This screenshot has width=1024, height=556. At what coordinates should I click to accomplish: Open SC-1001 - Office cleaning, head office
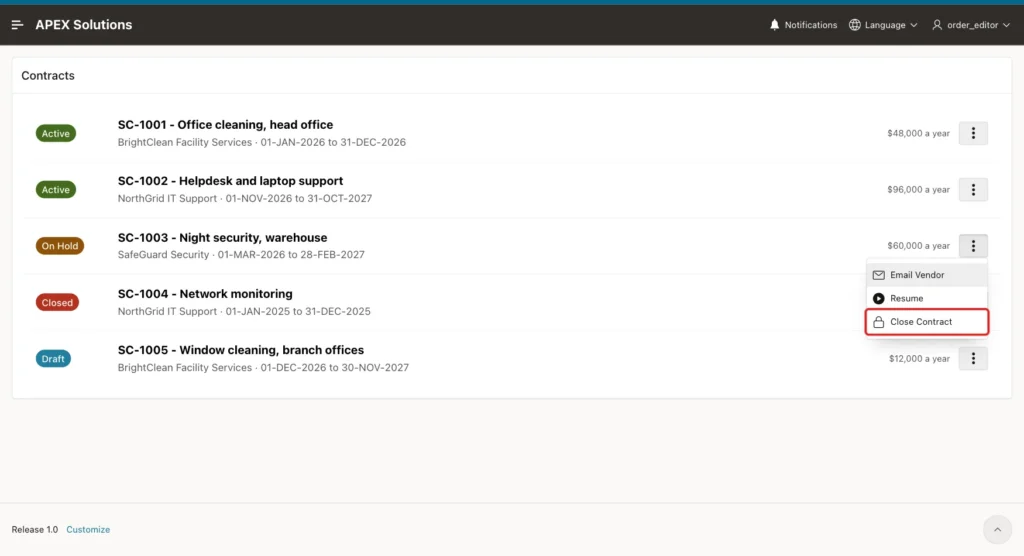pyautogui.click(x=225, y=125)
